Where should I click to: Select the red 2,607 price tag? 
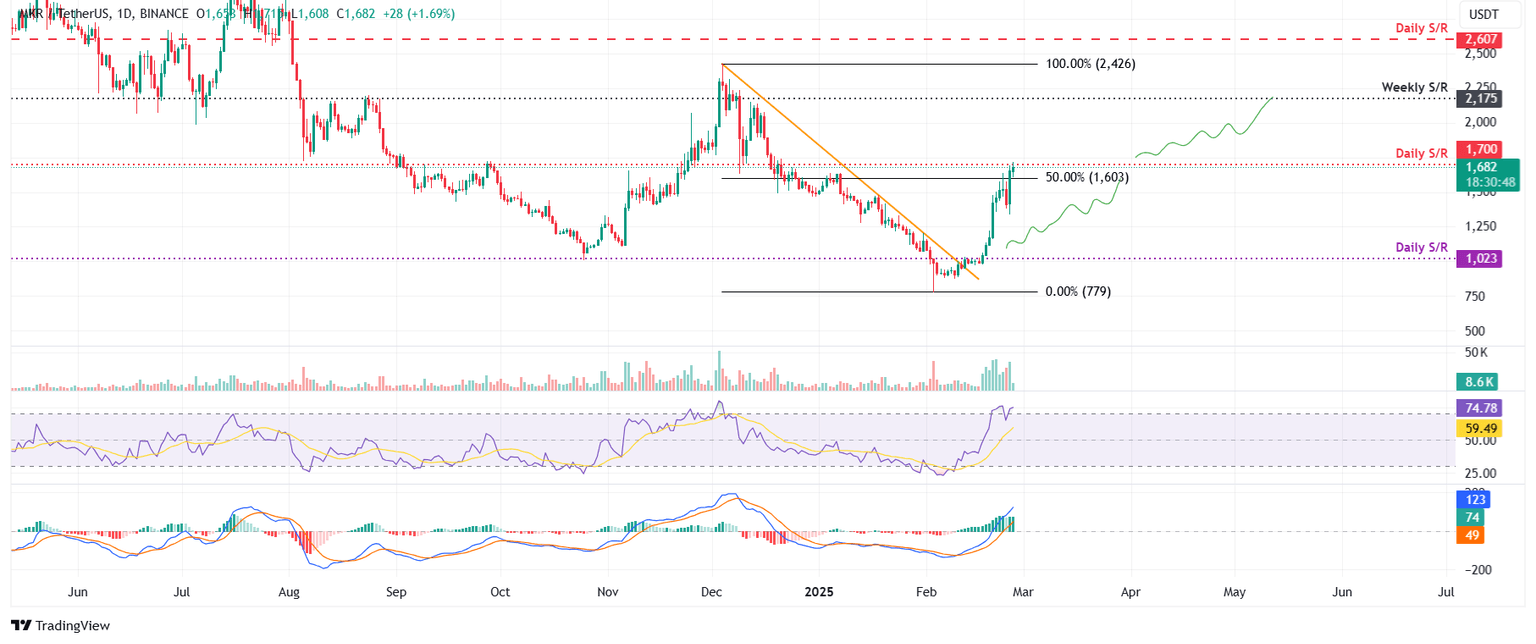(1481, 39)
